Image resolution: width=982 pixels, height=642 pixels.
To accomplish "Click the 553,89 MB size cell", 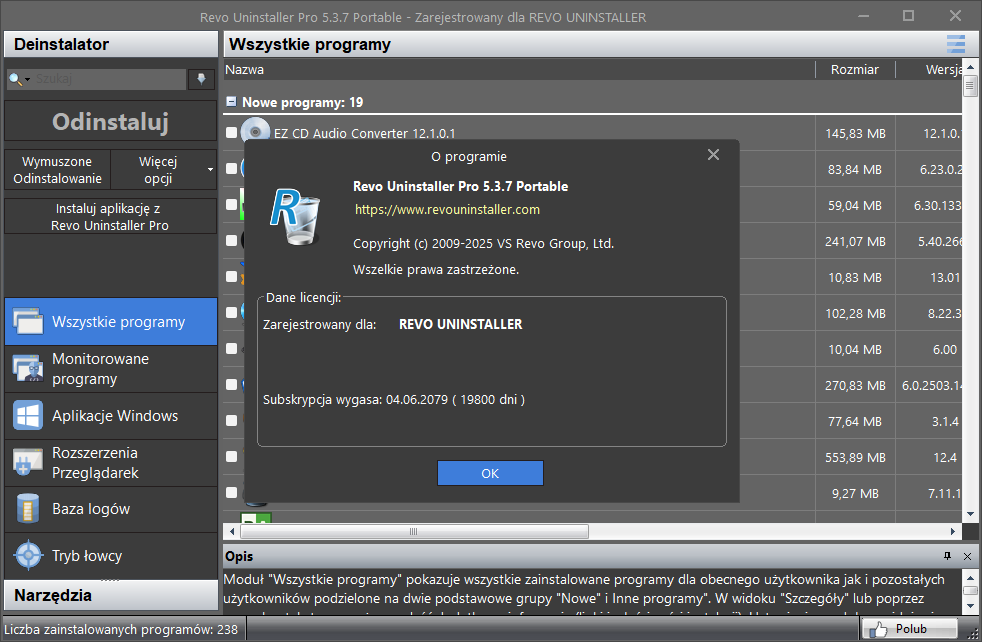I will (855, 457).
